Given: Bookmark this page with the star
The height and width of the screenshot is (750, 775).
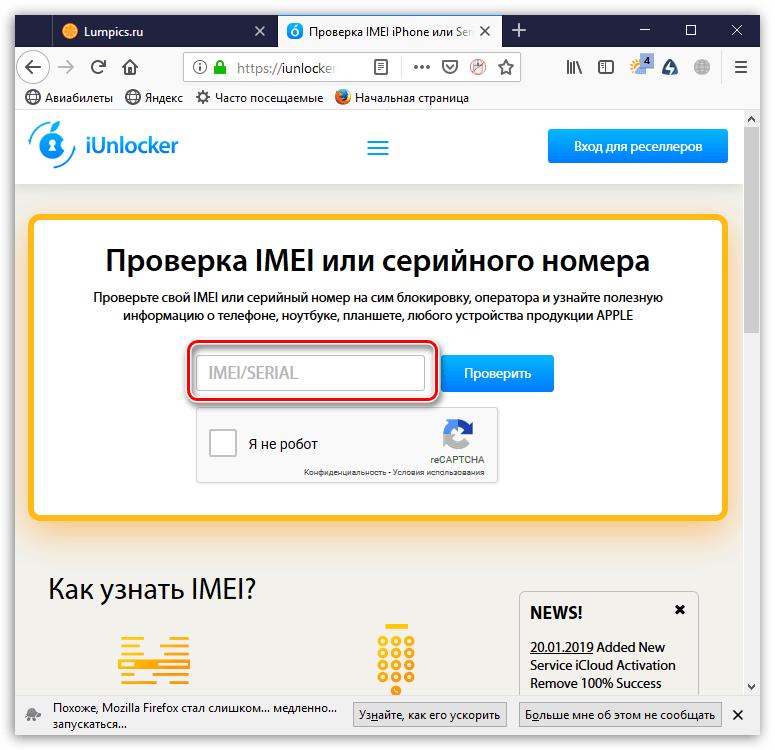Looking at the screenshot, I should point(506,67).
